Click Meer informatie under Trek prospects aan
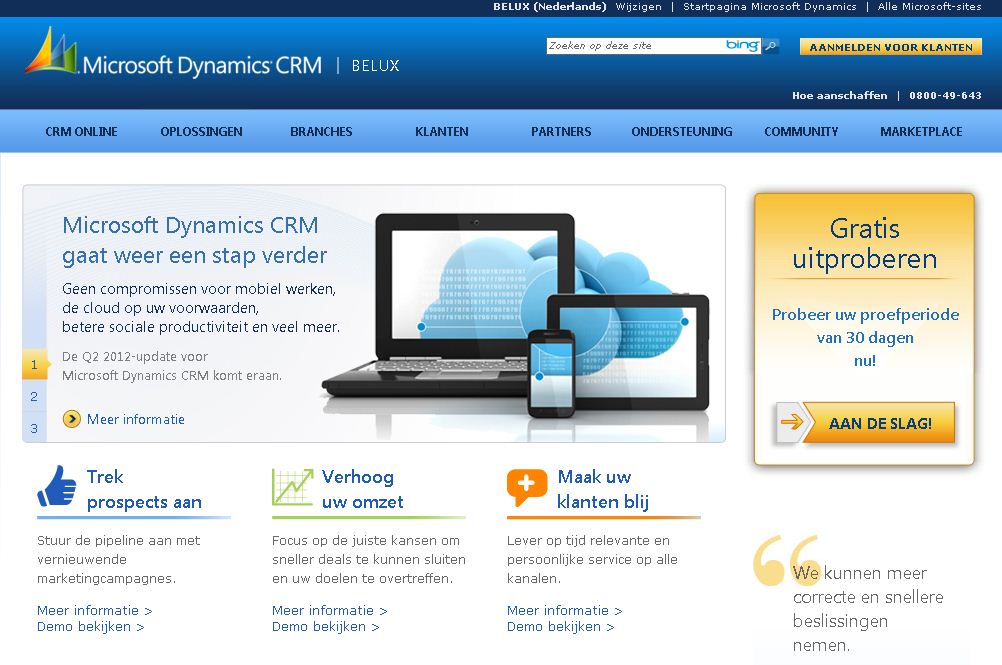1002x665 pixels. tap(95, 611)
